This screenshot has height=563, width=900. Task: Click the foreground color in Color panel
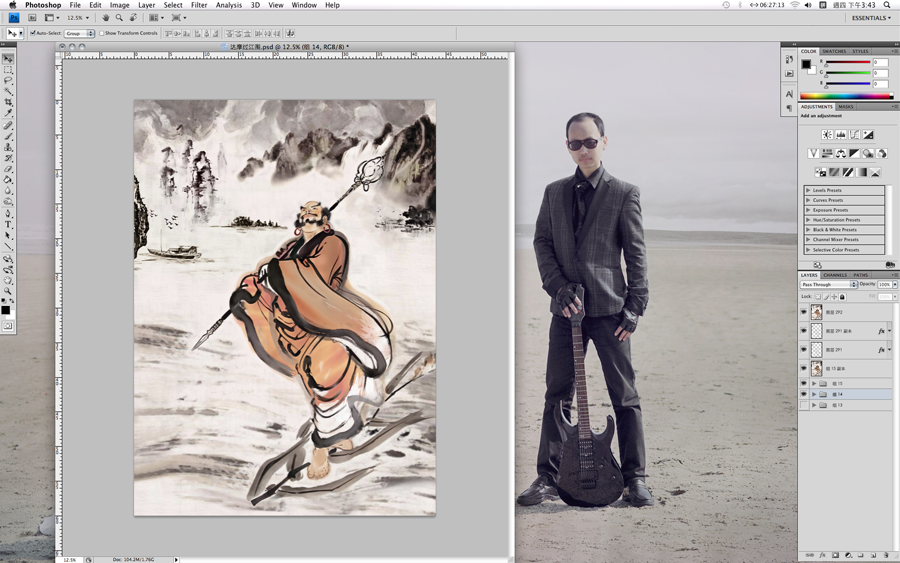click(806, 64)
